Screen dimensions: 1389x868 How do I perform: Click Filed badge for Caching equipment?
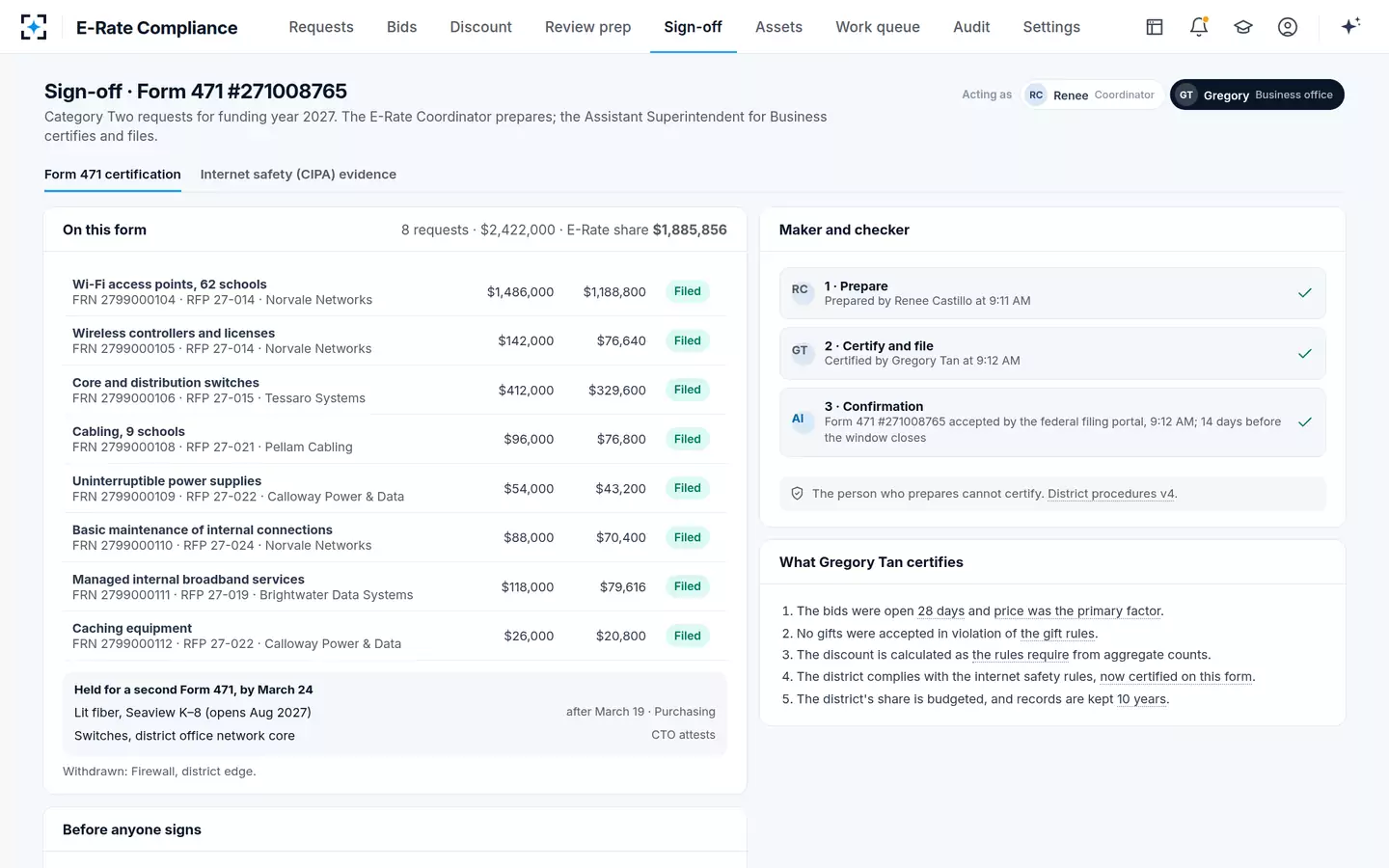[688, 636]
